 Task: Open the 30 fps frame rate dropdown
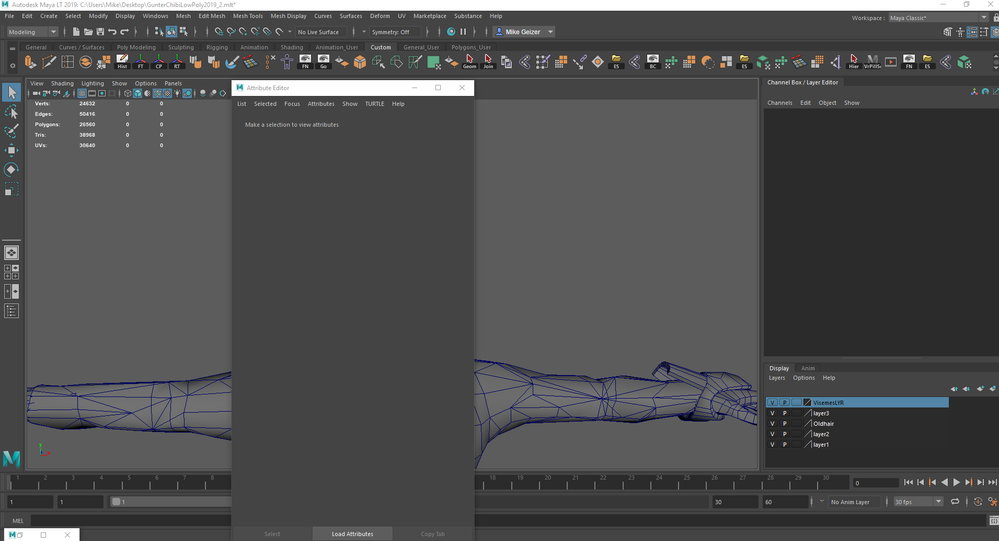[x=917, y=501]
